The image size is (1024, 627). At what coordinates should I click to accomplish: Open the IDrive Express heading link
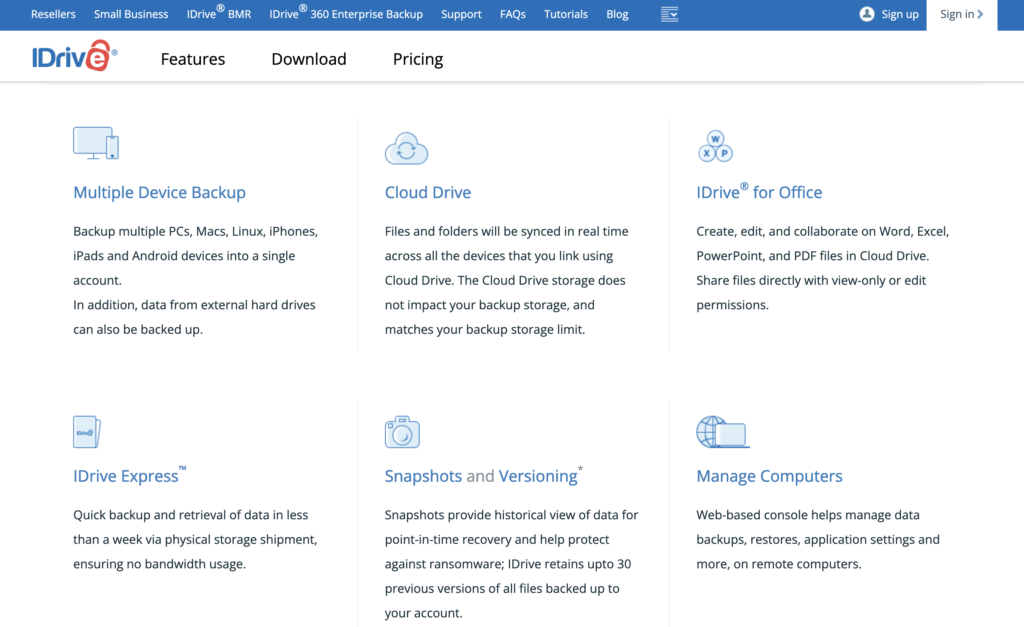[129, 475]
